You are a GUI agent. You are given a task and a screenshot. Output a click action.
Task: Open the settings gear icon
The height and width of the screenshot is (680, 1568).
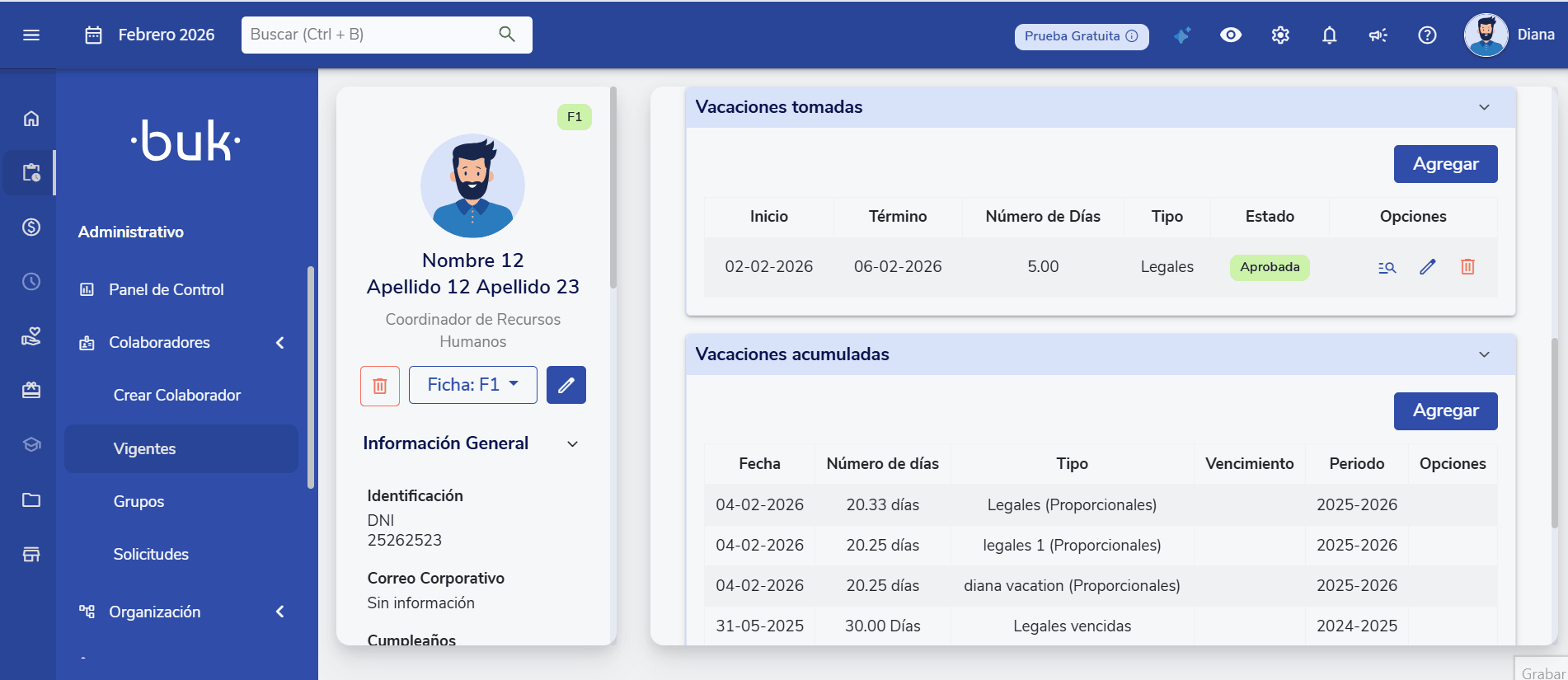1280,35
